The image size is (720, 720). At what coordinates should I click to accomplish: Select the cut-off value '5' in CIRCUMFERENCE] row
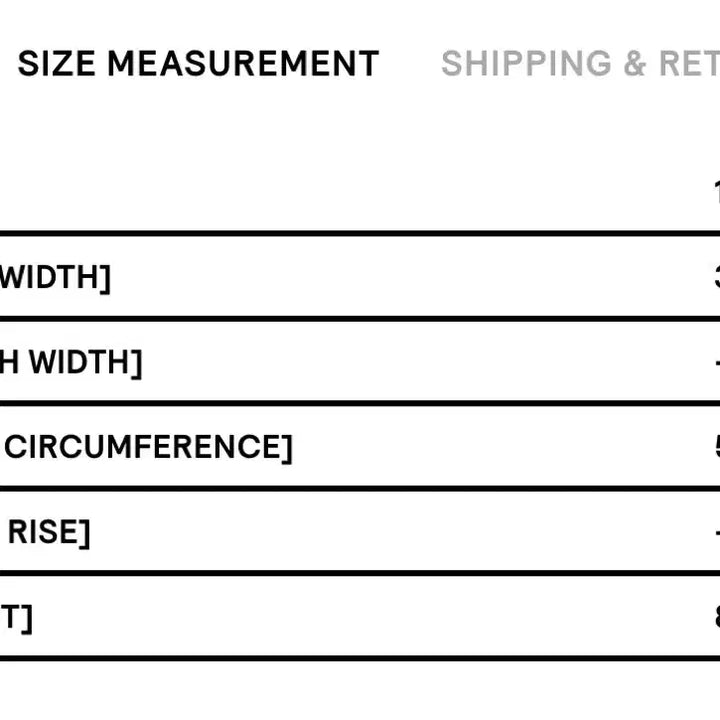(x=714, y=447)
